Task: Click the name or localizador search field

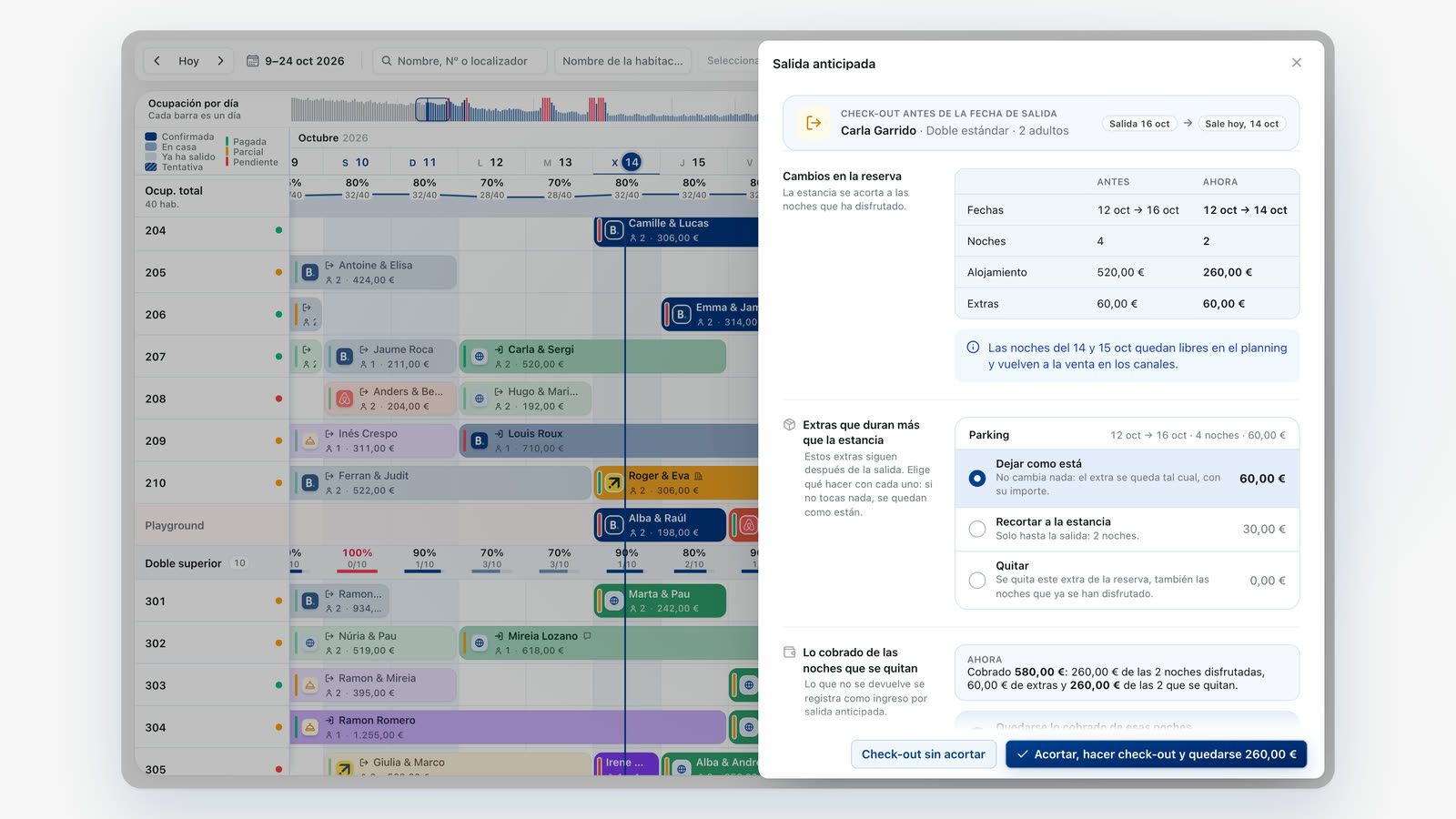Action: (460, 61)
